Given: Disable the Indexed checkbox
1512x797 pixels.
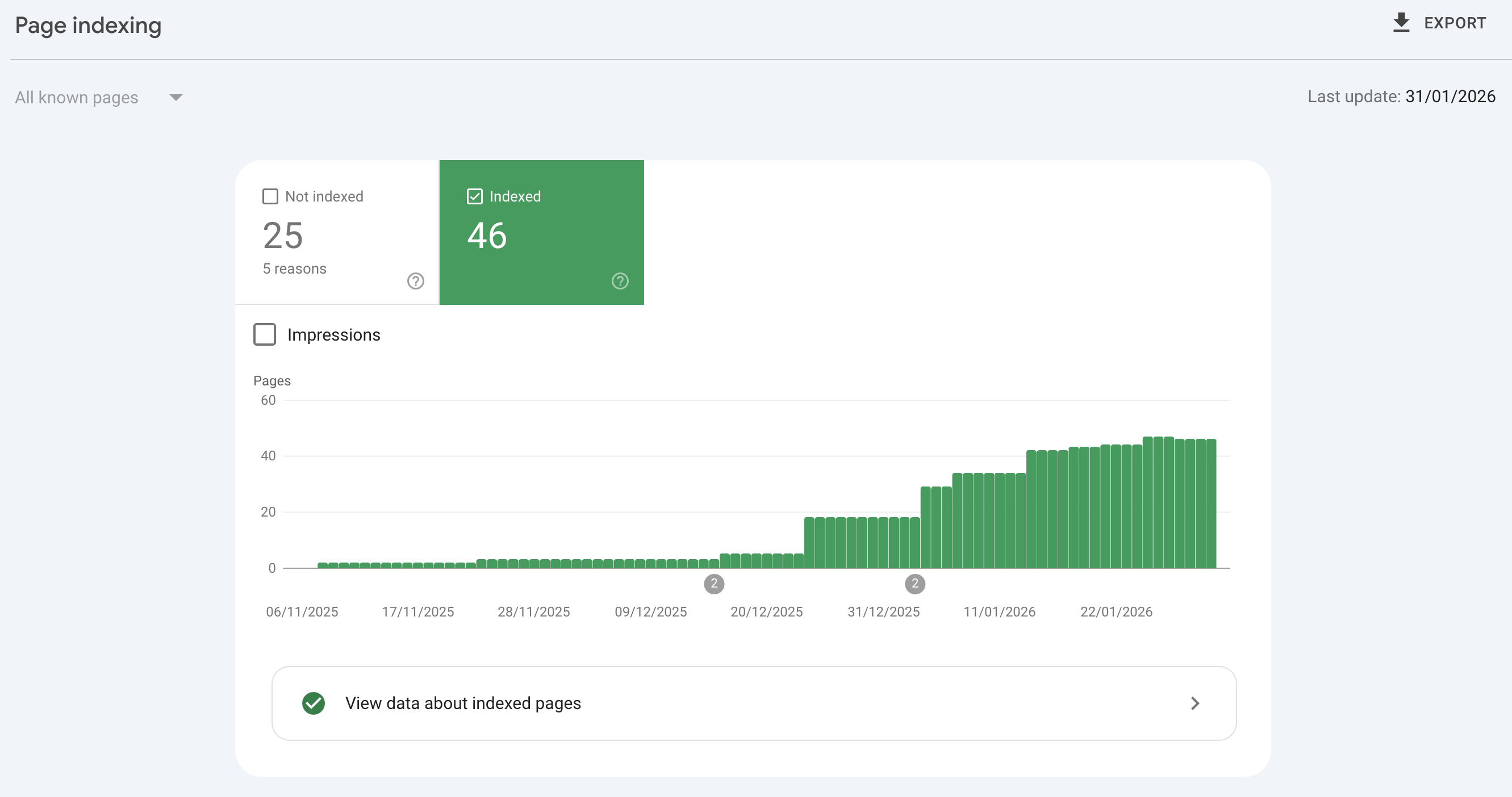Looking at the screenshot, I should (x=474, y=196).
